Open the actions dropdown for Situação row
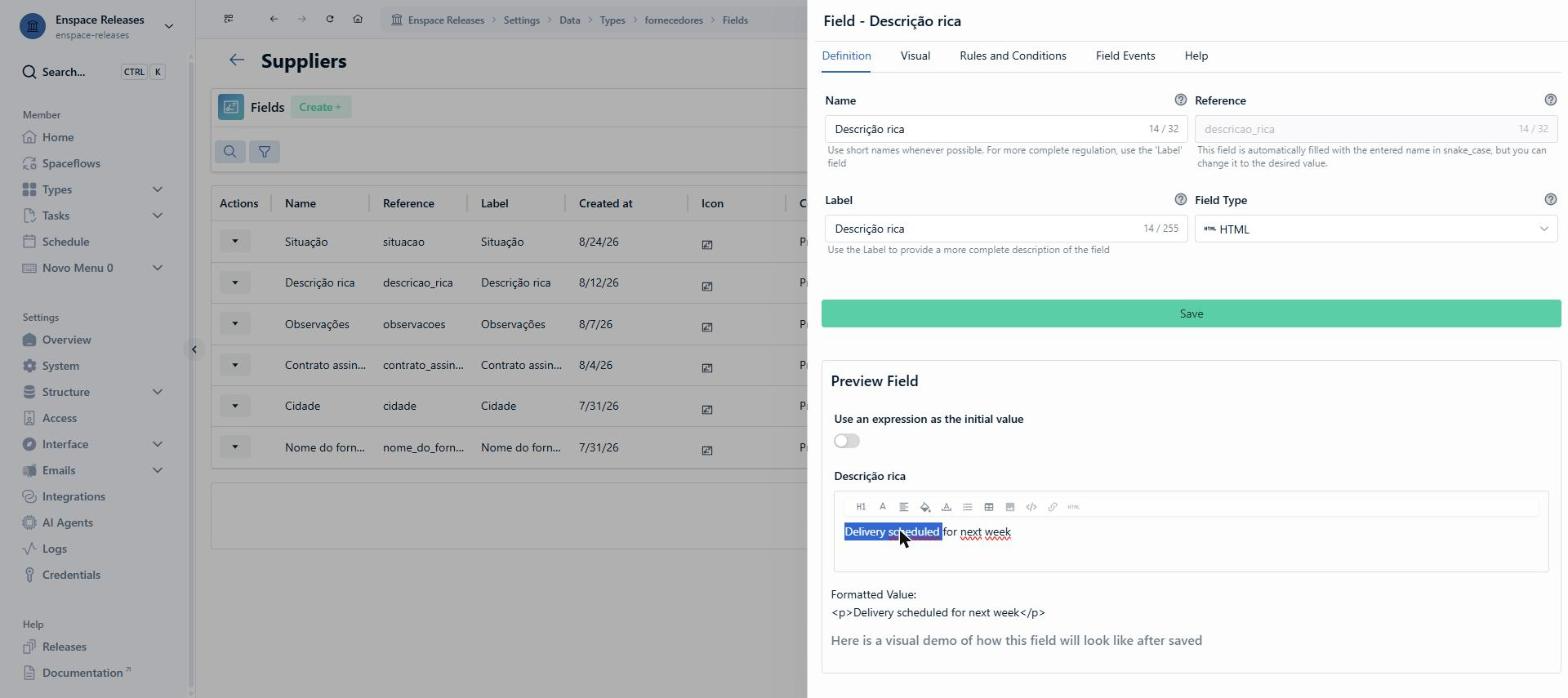The width and height of the screenshot is (1568, 698). pyautogui.click(x=235, y=241)
